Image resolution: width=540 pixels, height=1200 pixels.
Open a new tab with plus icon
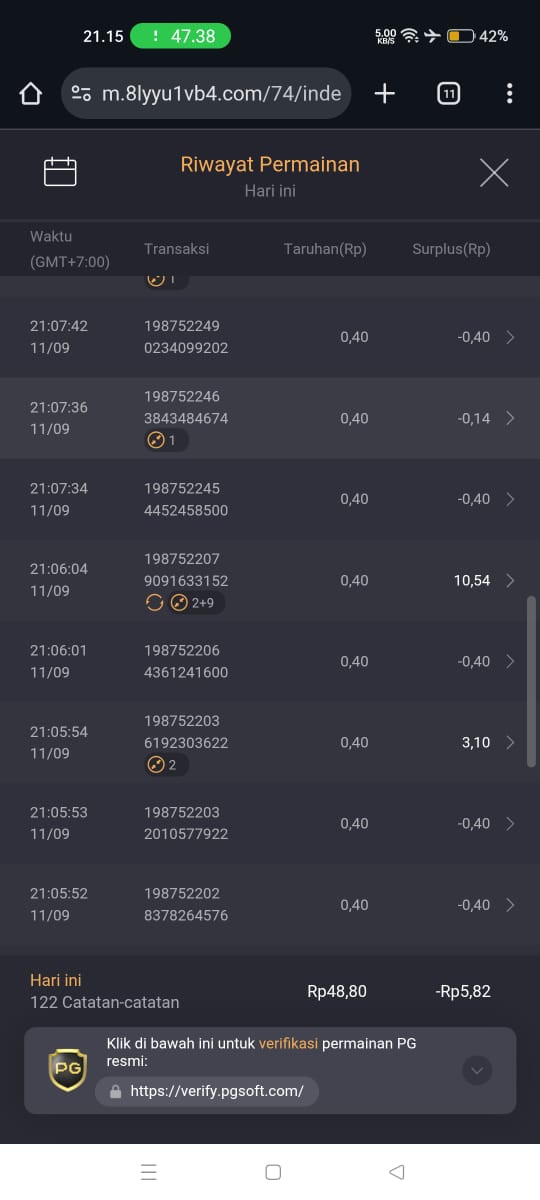pyautogui.click(x=385, y=94)
